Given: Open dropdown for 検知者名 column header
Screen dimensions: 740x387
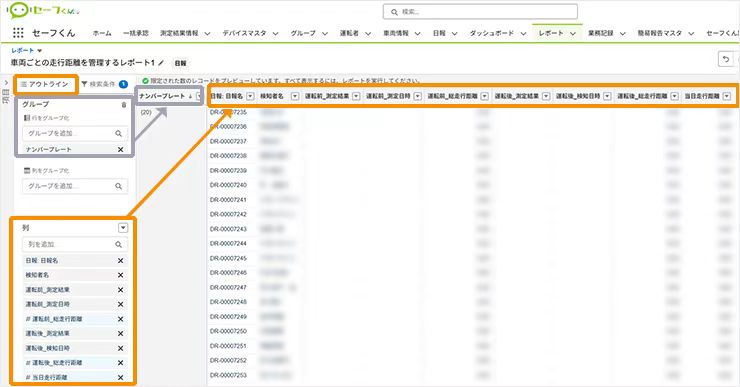Looking at the screenshot, I should tap(295, 96).
